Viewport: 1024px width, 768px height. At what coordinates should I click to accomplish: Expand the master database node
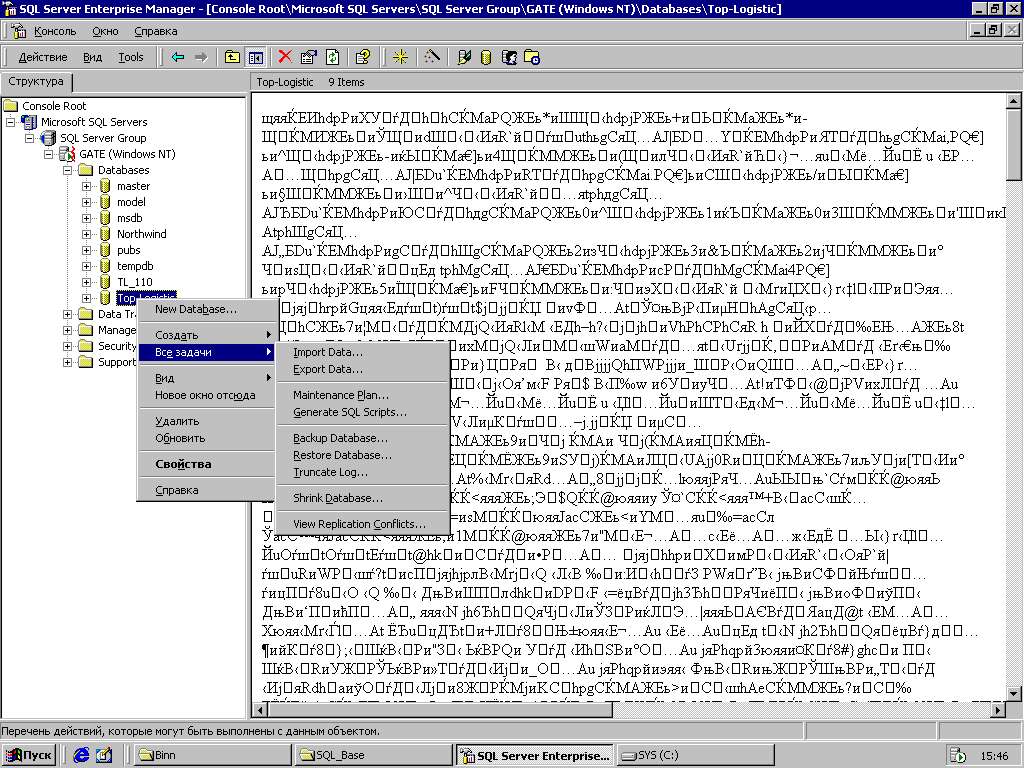tap(86, 186)
